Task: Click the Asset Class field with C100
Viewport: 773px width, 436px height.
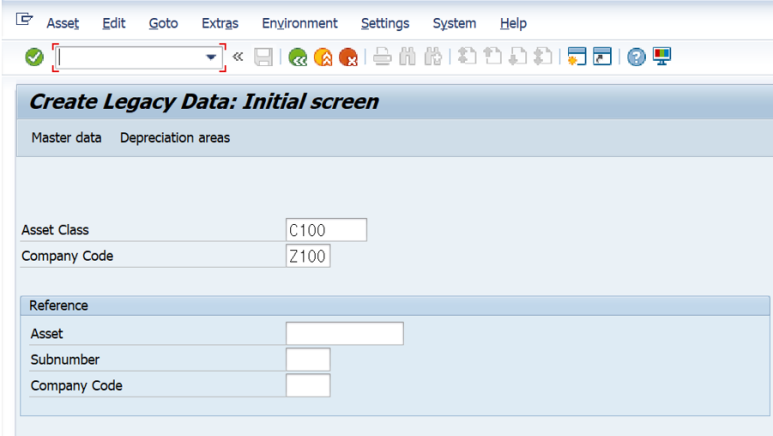Action: point(326,230)
